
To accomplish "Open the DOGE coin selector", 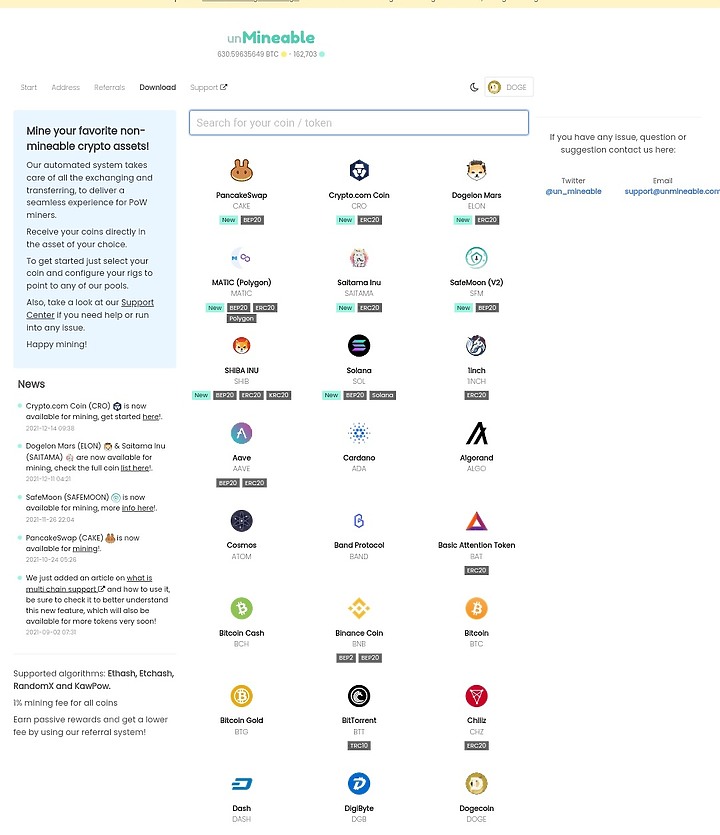I will coord(508,87).
